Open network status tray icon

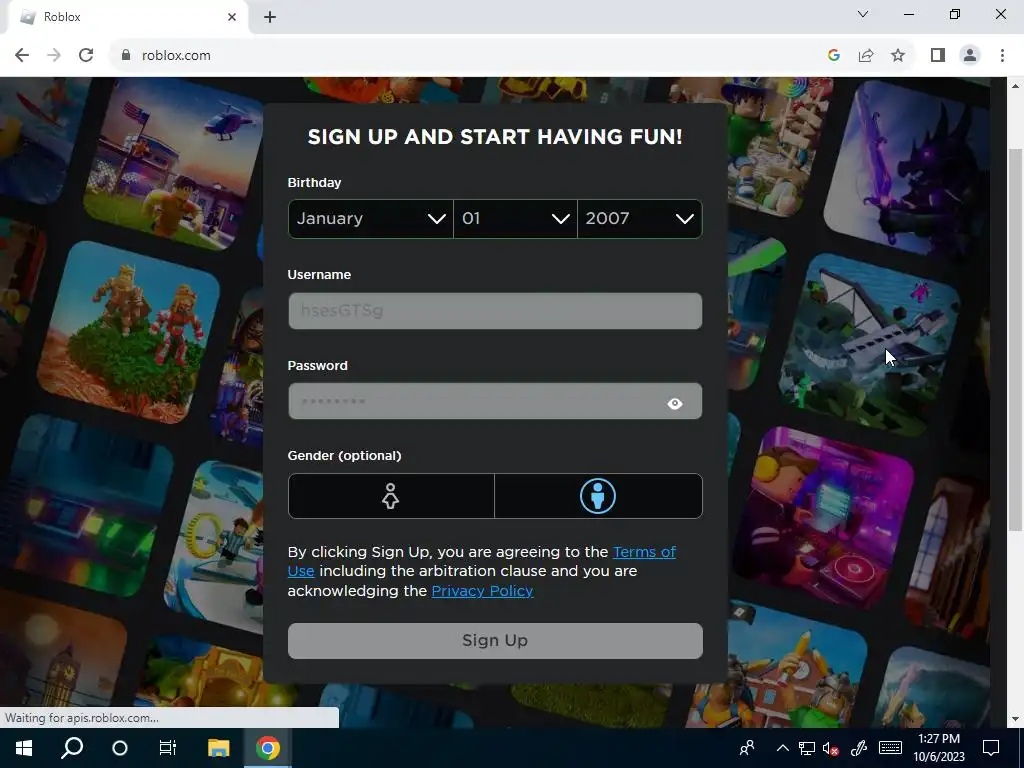click(x=807, y=748)
